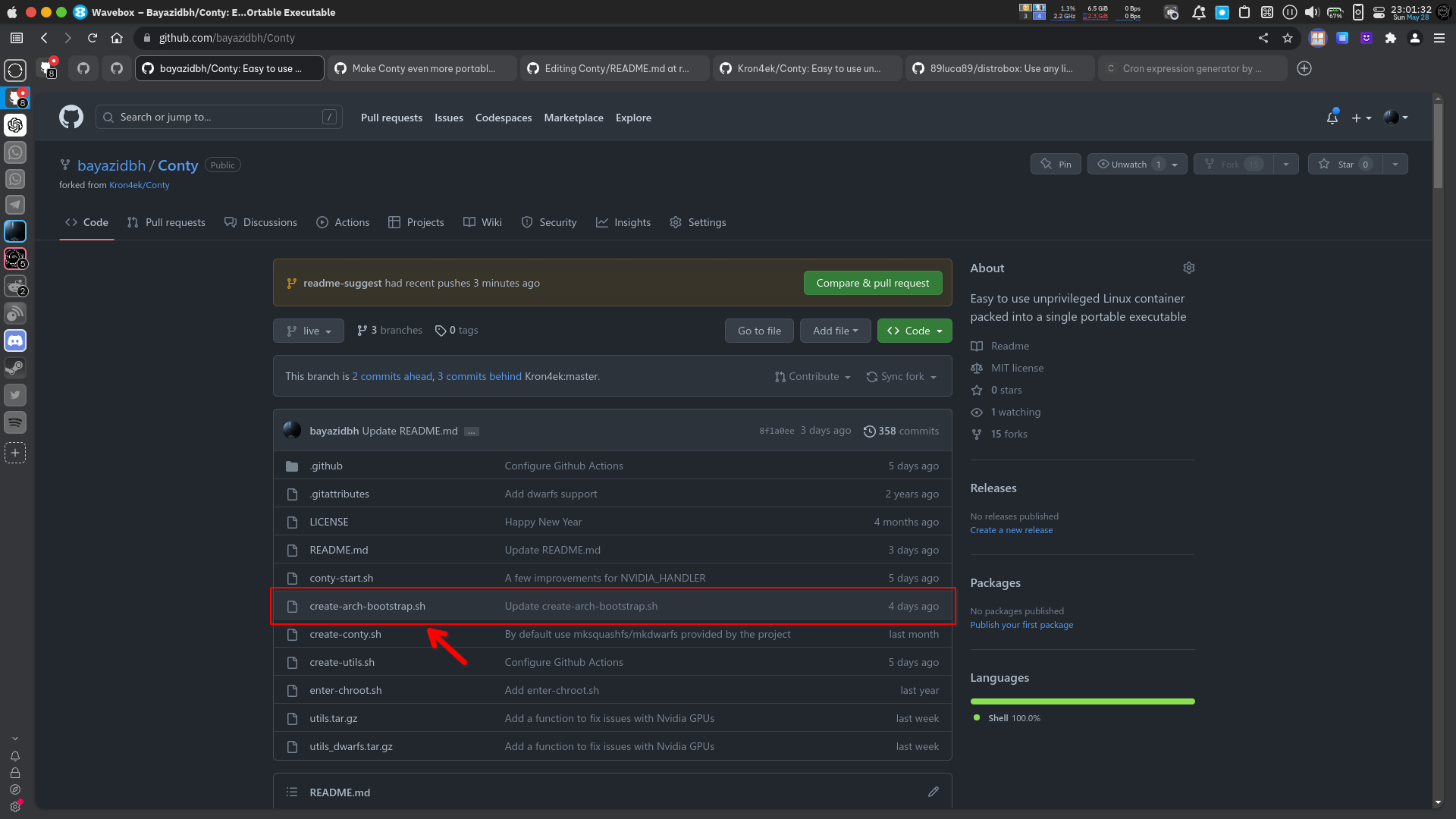
Task: Unwatch the Conty repository
Action: pos(1129,164)
